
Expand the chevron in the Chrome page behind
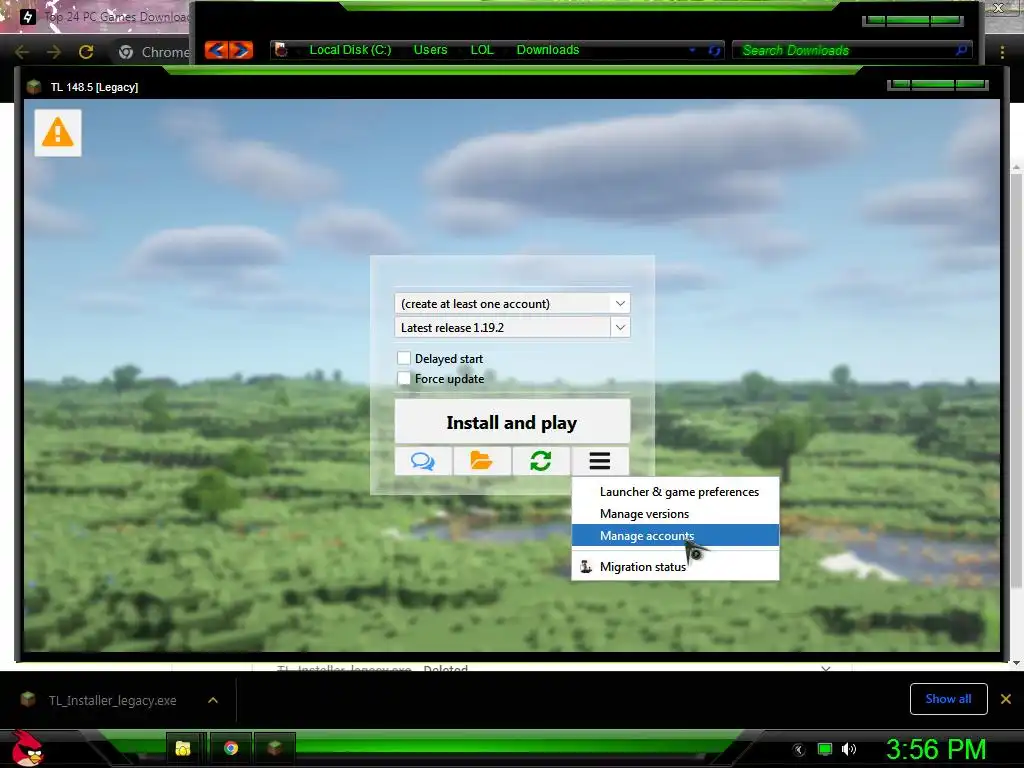tap(825, 669)
